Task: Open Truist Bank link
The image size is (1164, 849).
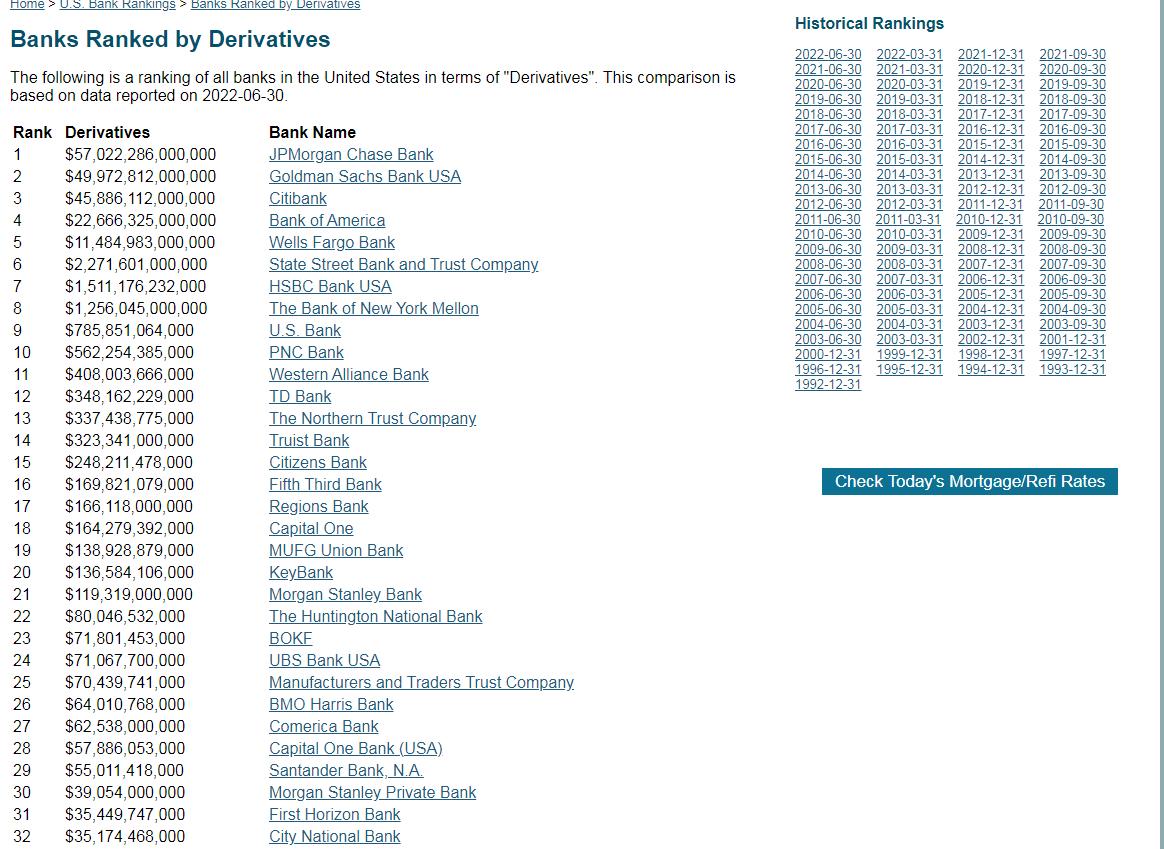Action: click(x=309, y=440)
